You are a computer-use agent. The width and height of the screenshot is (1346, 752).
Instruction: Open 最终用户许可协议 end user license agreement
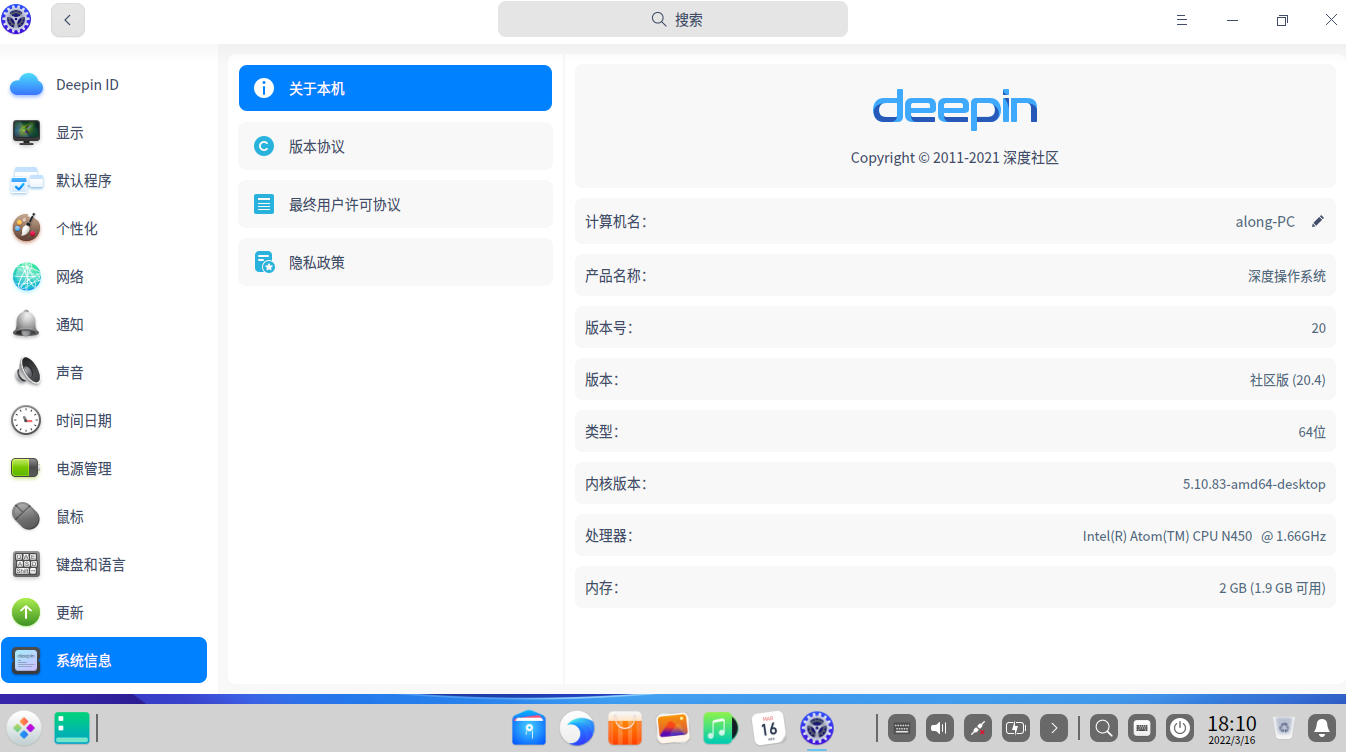[x=395, y=204]
